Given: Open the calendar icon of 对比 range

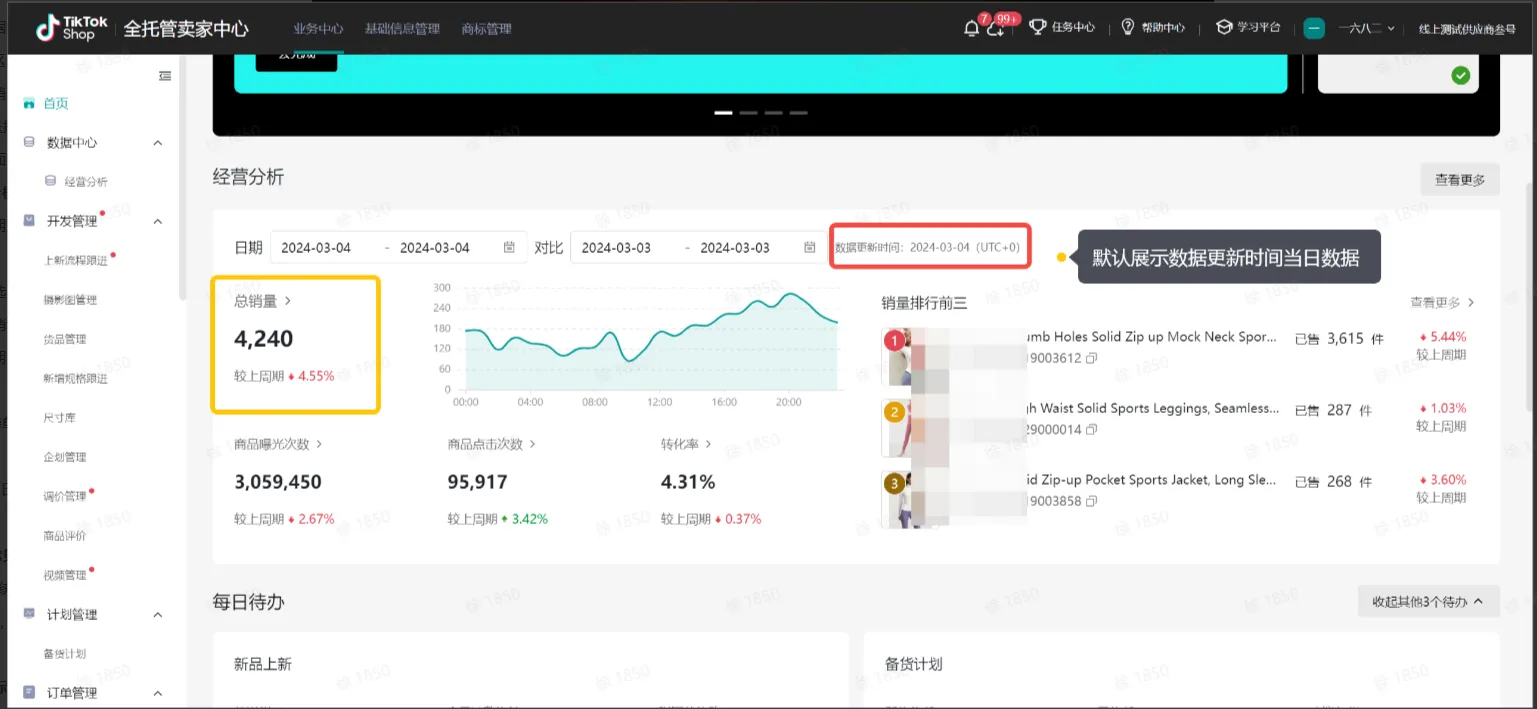Looking at the screenshot, I should 809,247.
